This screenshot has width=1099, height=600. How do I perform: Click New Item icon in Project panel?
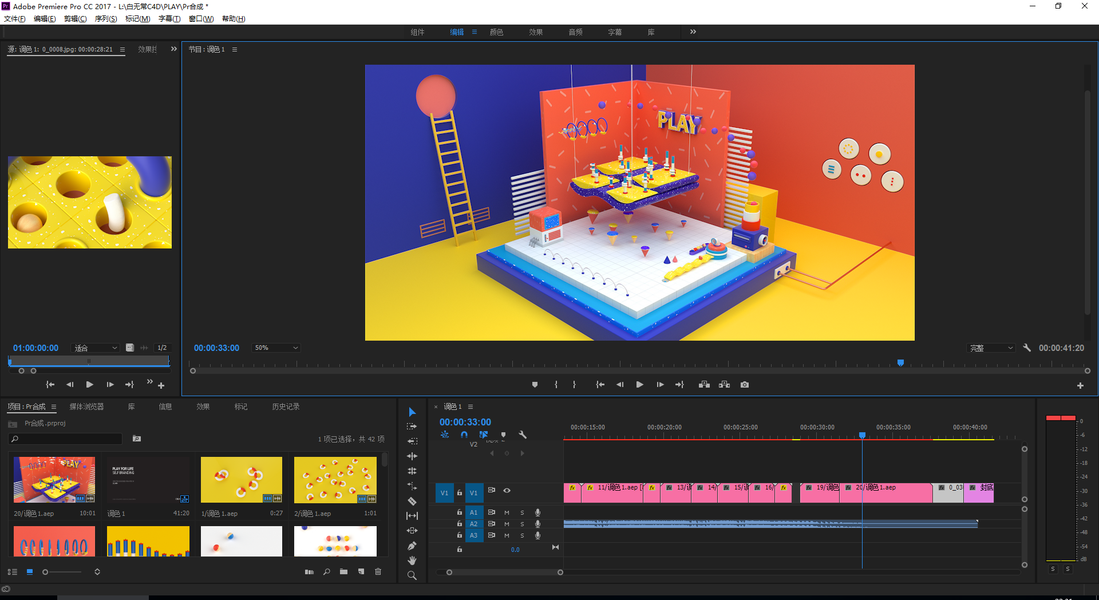click(361, 572)
